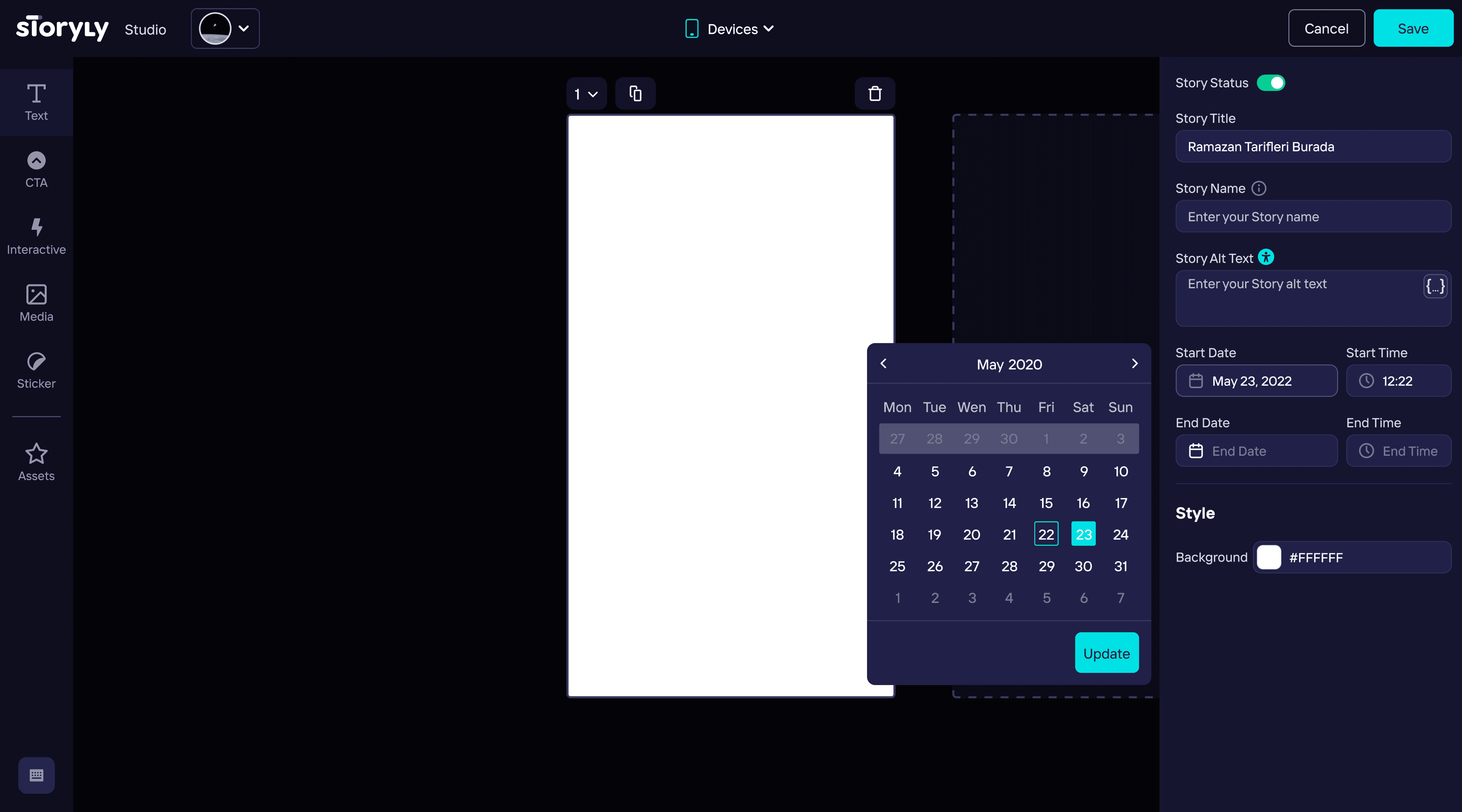Select May 23 in the calendar
1462x812 pixels.
tap(1083, 534)
